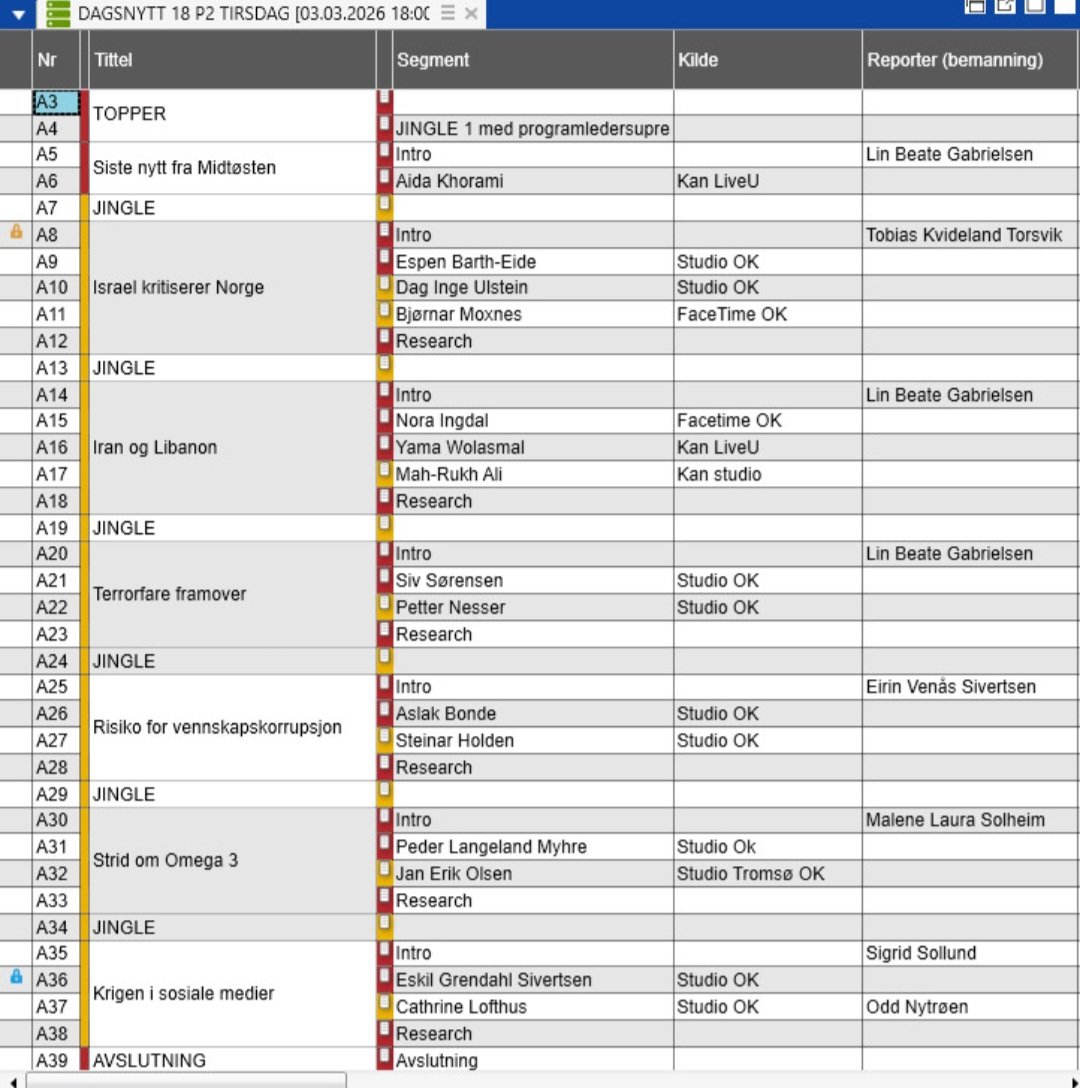Click the orange lock icon on row A8
This screenshot has width=1080, height=1088.
(x=16, y=232)
